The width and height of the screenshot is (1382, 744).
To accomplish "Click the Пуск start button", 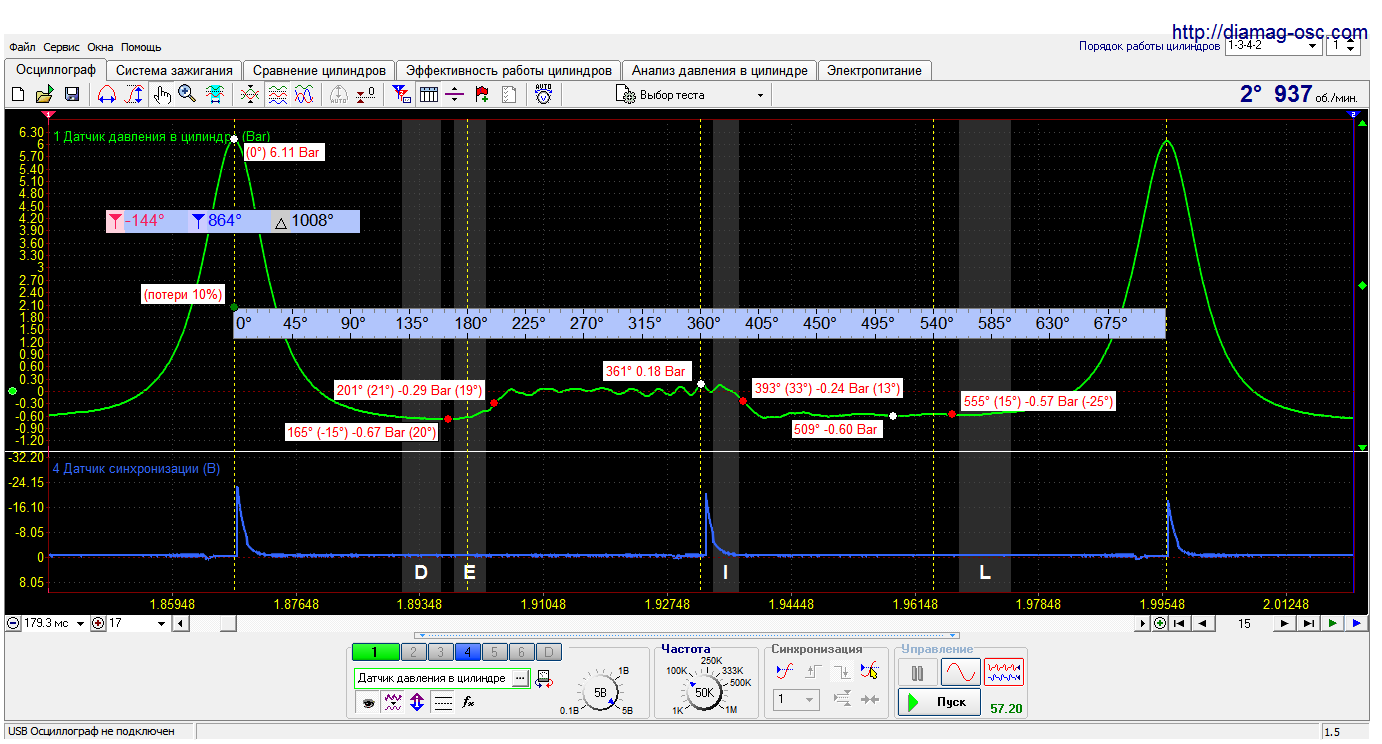I will tap(938, 702).
